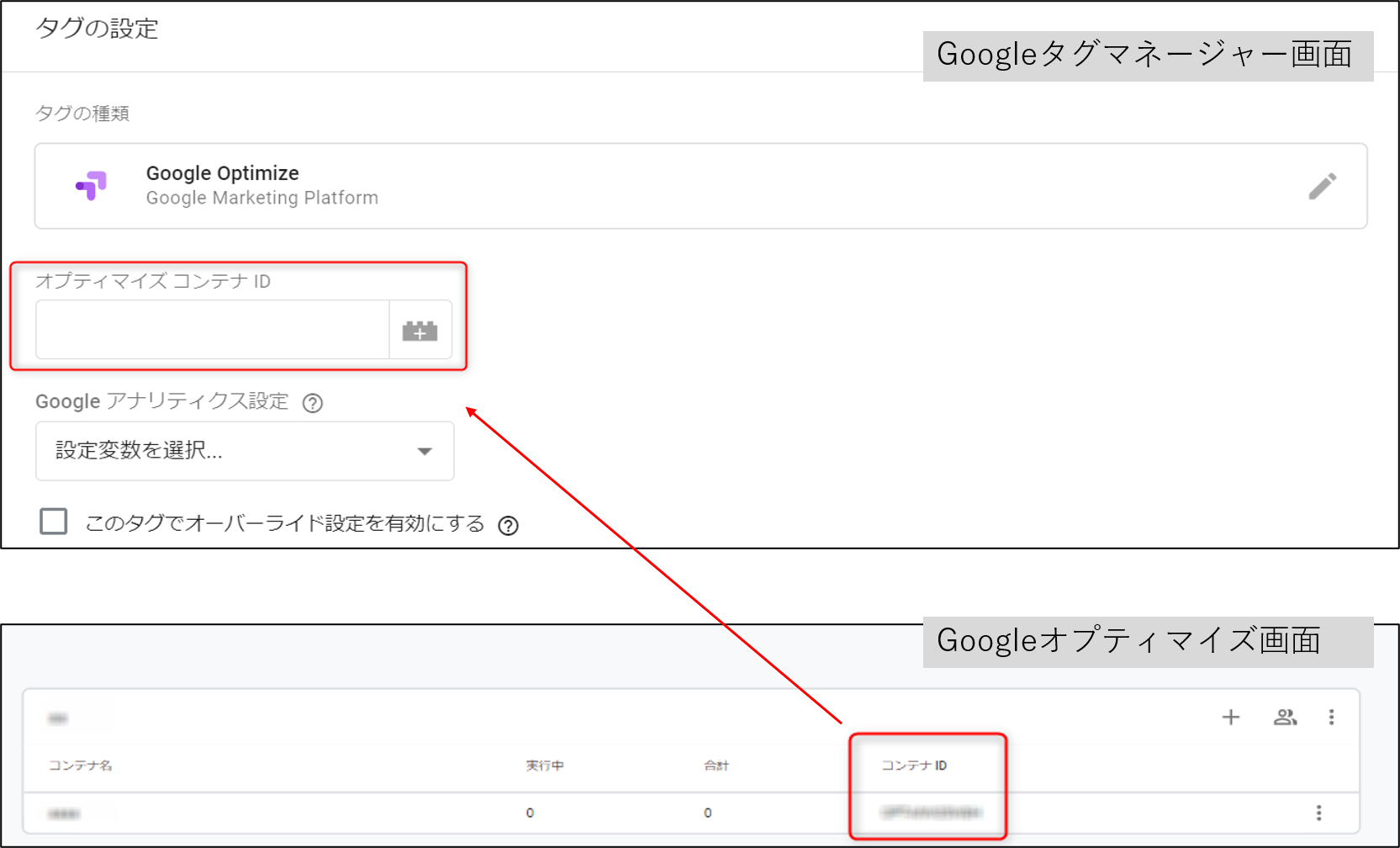Image resolution: width=1400 pixels, height=848 pixels.
Task: Expand the 設定変数を選択 dropdown
Action: (x=245, y=451)
